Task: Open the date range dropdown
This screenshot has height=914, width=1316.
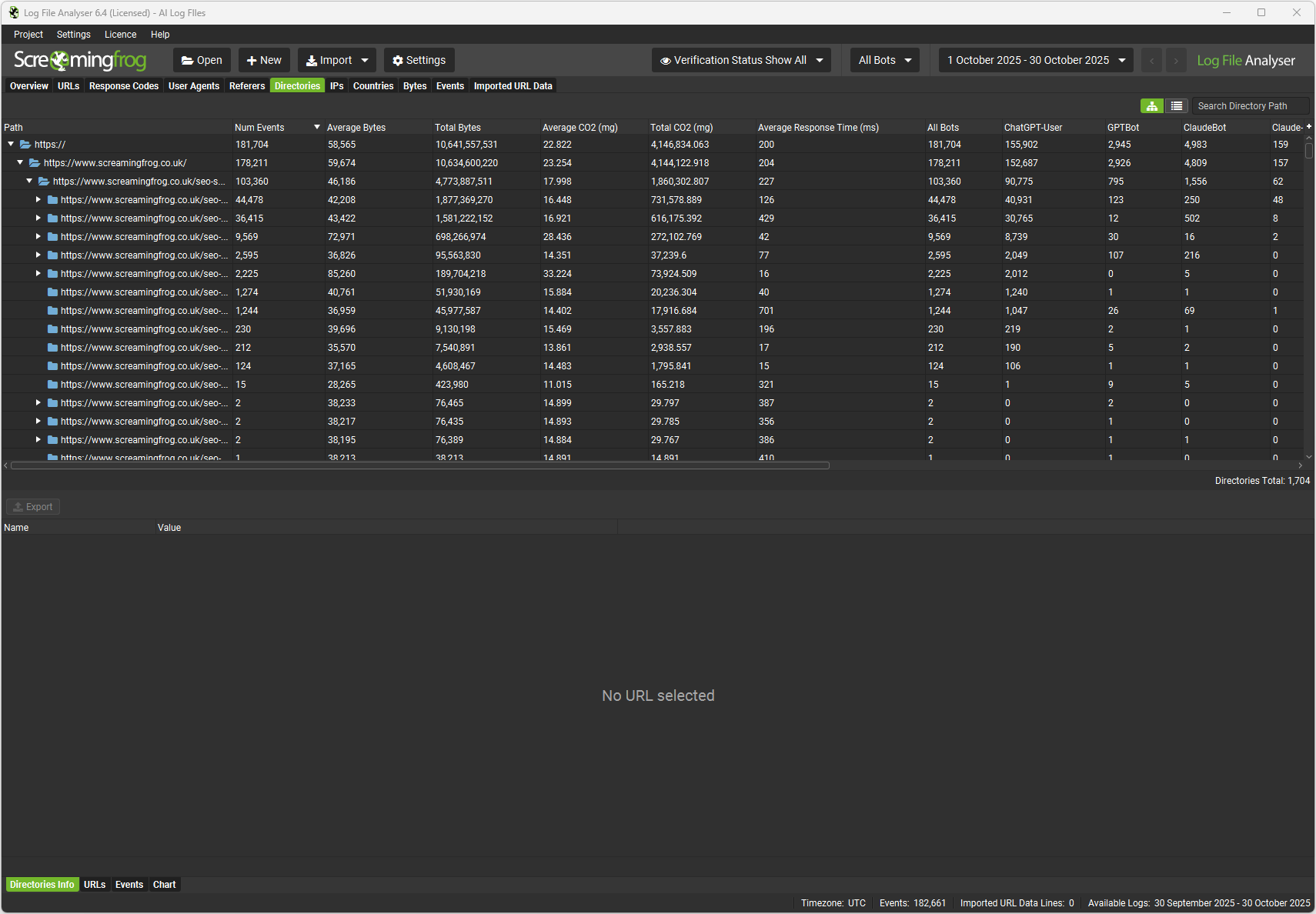Action: point(1036,60)
